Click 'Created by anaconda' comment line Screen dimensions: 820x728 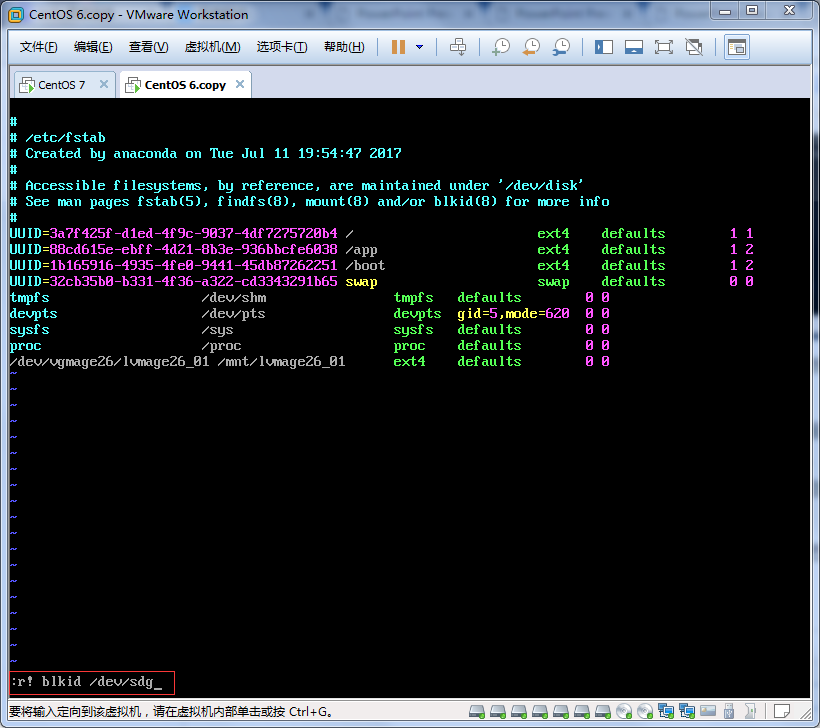(x=206, y=154)
